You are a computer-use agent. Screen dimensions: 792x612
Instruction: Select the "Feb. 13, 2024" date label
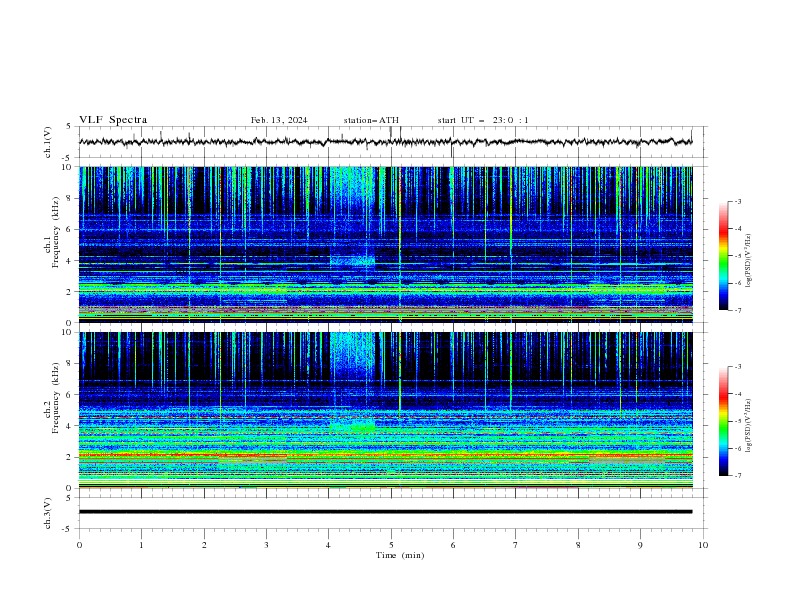click(x=279, y=120)
